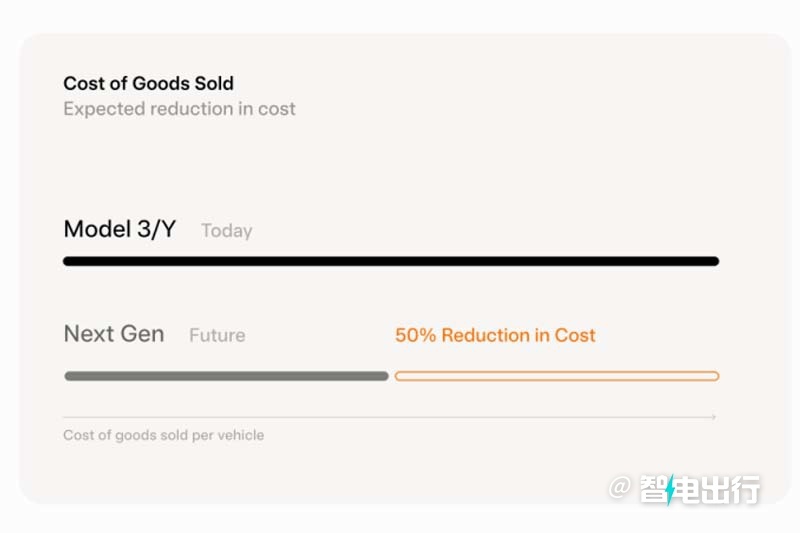This screenshot has width=800, height=533.
Task: Click the Today label next to Model 3/Y
Action: 227,231
